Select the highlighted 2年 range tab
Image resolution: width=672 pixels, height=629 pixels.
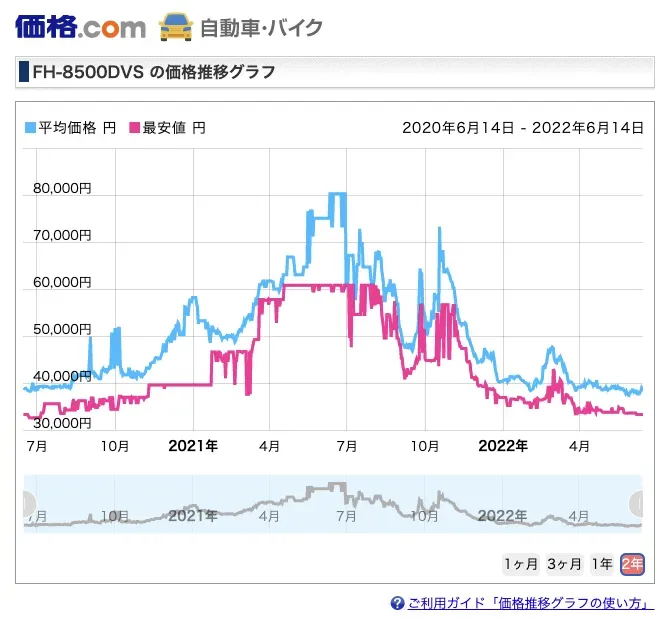pyautogui.click(x=632, y=564)
